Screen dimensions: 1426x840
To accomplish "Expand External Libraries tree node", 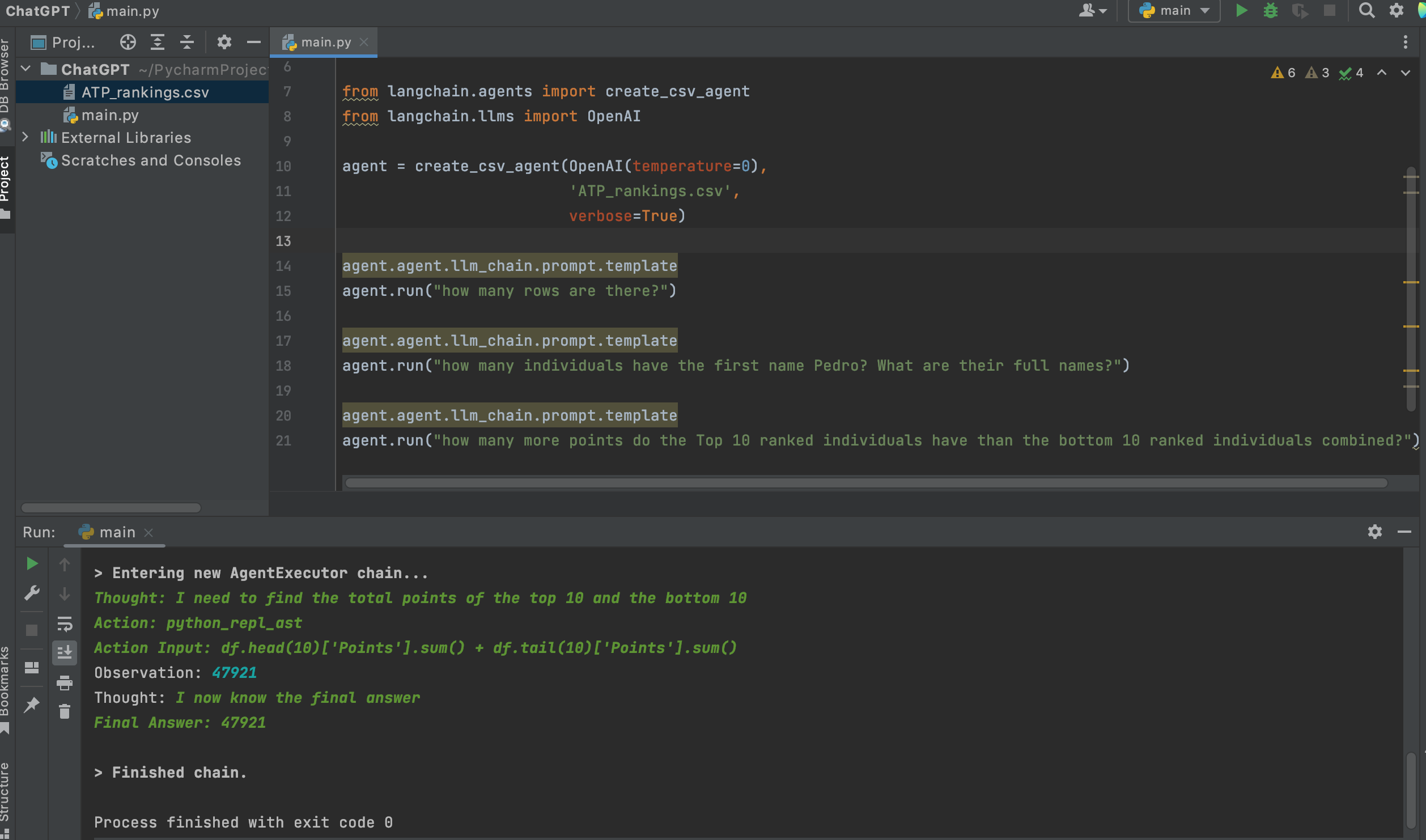I will 25,137.
